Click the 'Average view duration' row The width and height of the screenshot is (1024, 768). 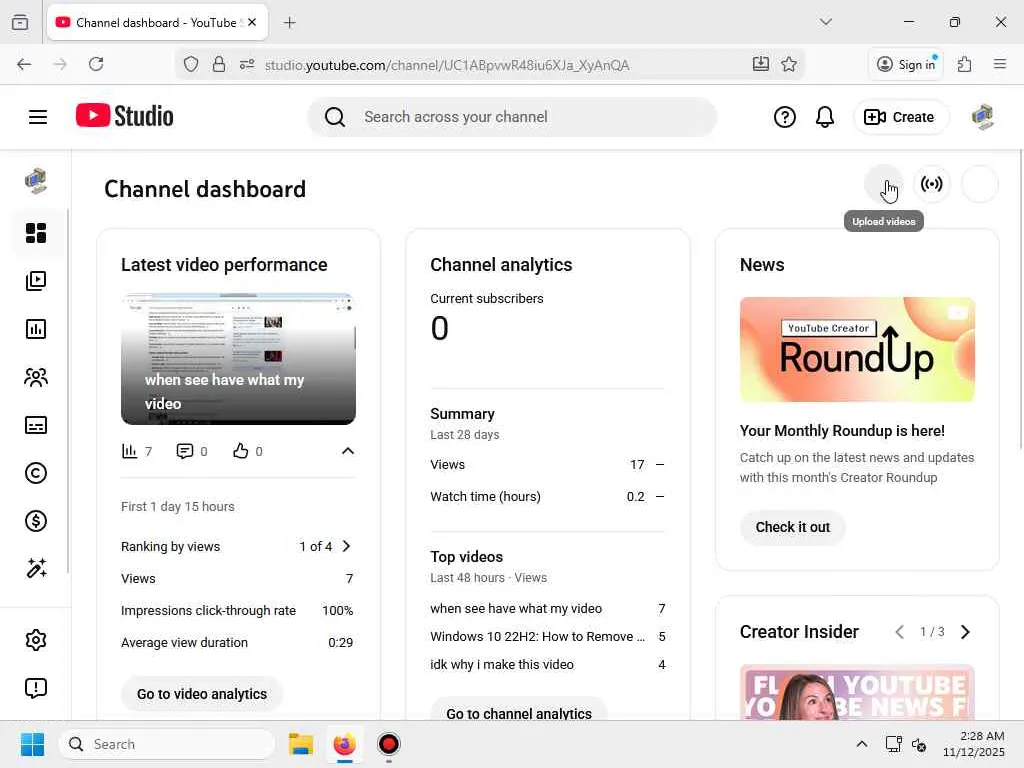coord(237,643)
